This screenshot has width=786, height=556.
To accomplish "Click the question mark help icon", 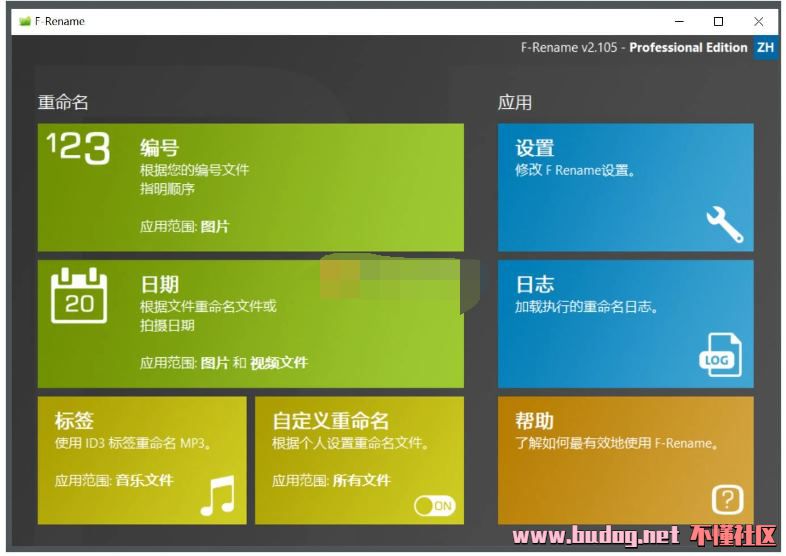I will [727, 499].
